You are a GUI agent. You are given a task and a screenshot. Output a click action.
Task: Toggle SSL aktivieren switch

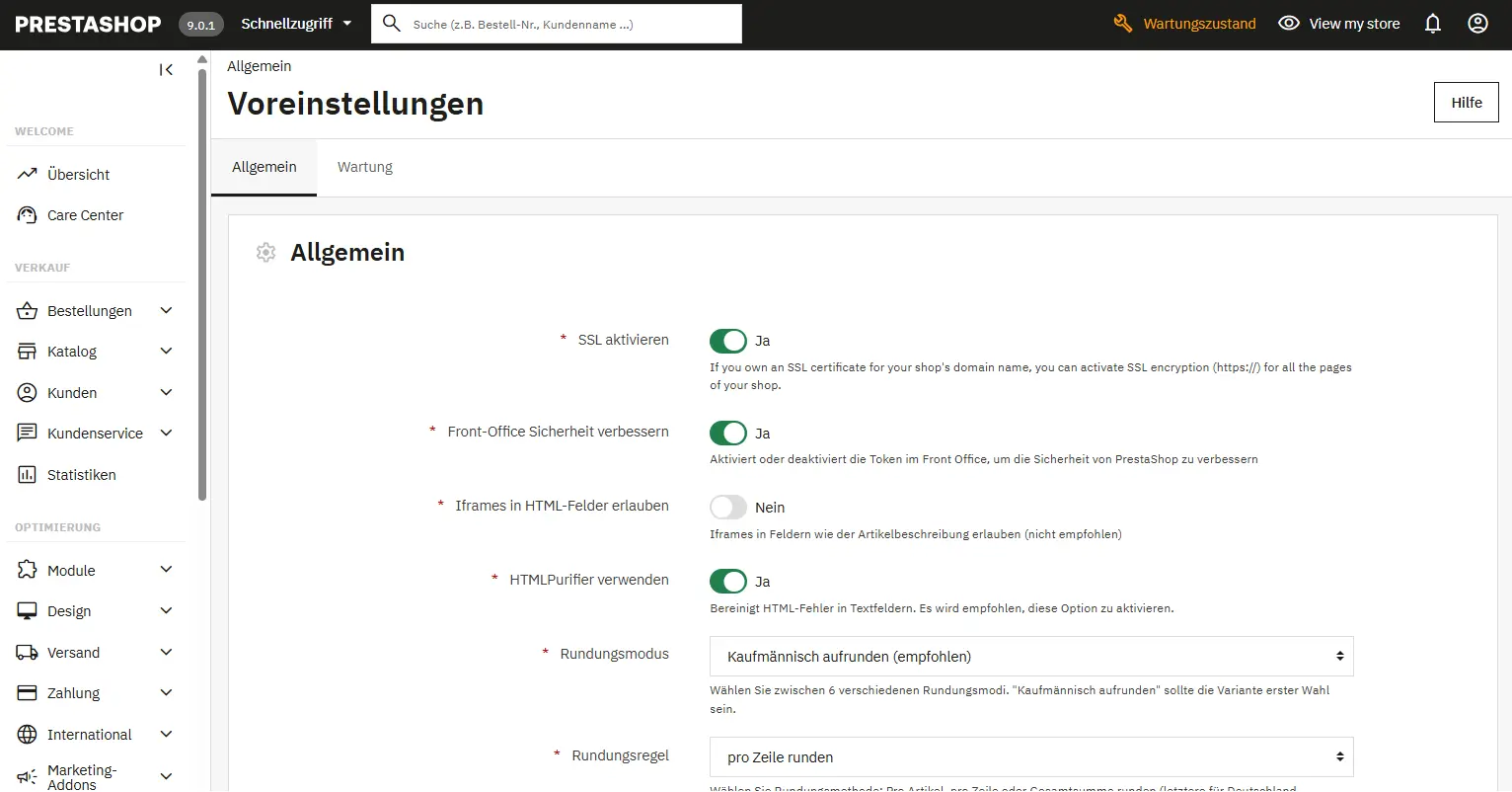(728, 341)
